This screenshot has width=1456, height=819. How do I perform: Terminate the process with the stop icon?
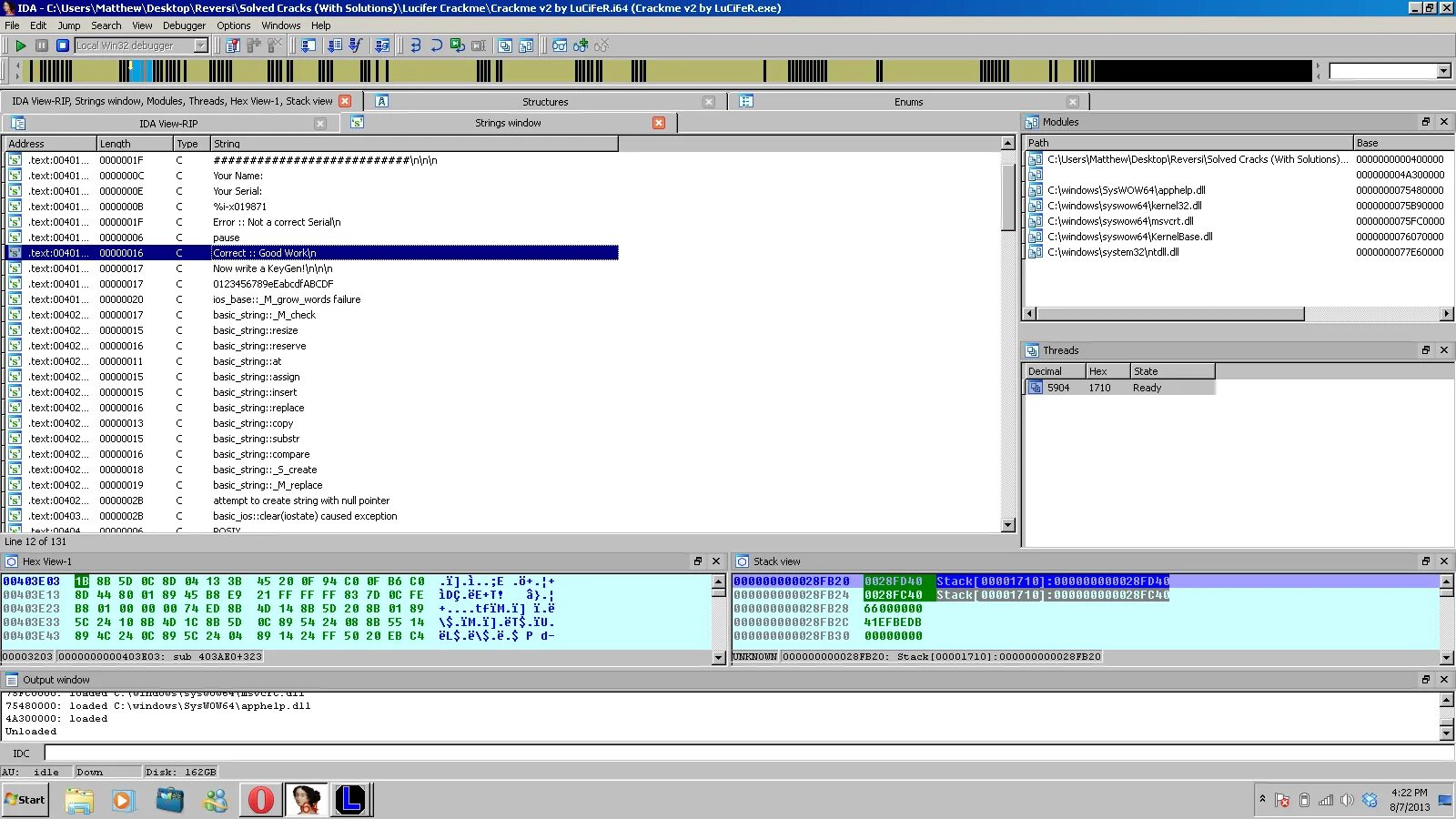tap(63, 45)
